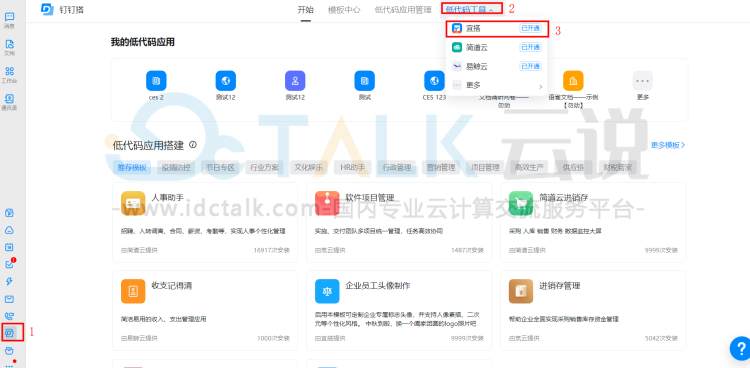The width and height of the screenshot is (750, 368).
Task: Click the 收支记得清 template icon
Action: [x=133, y=291]
